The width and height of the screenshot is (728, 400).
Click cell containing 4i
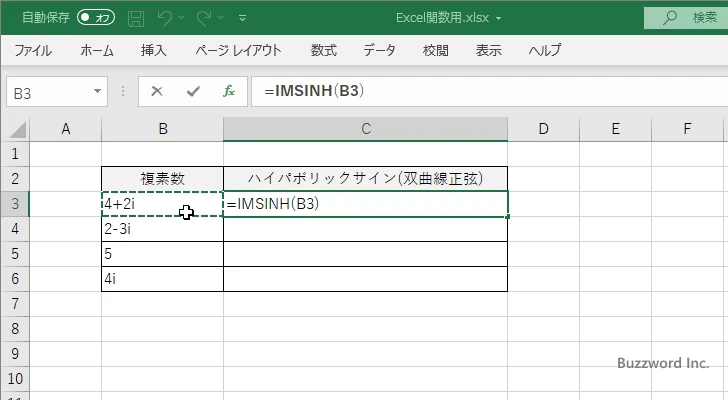click(162, 279)
